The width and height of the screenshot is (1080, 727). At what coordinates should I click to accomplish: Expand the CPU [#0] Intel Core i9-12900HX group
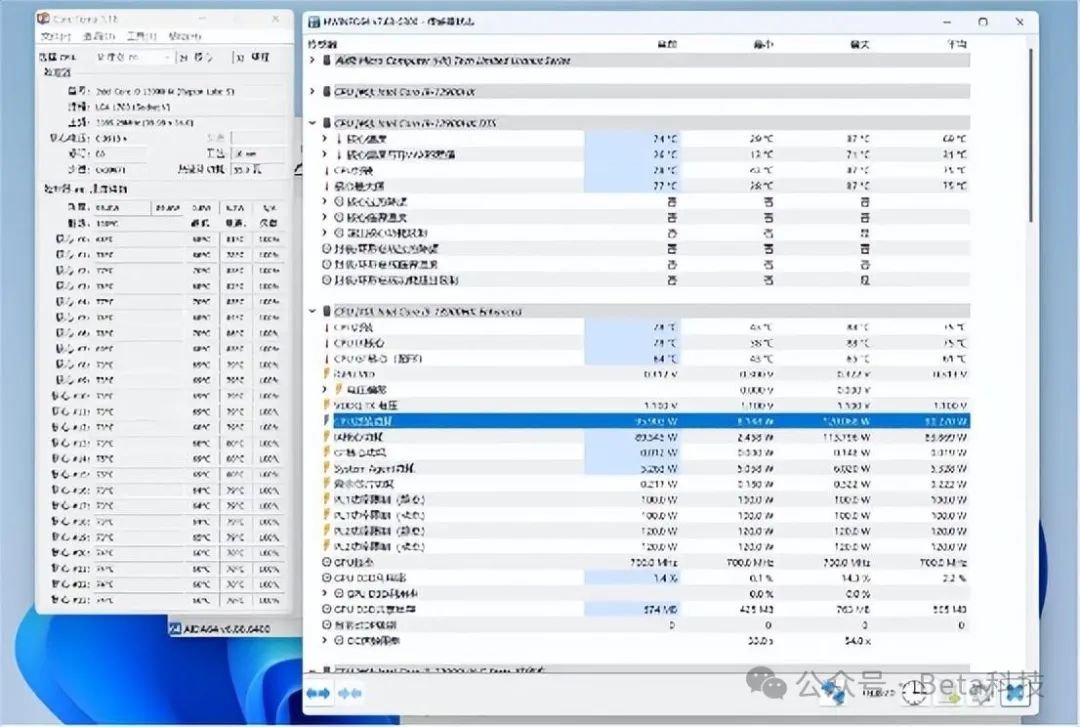(x=313, y=92)
